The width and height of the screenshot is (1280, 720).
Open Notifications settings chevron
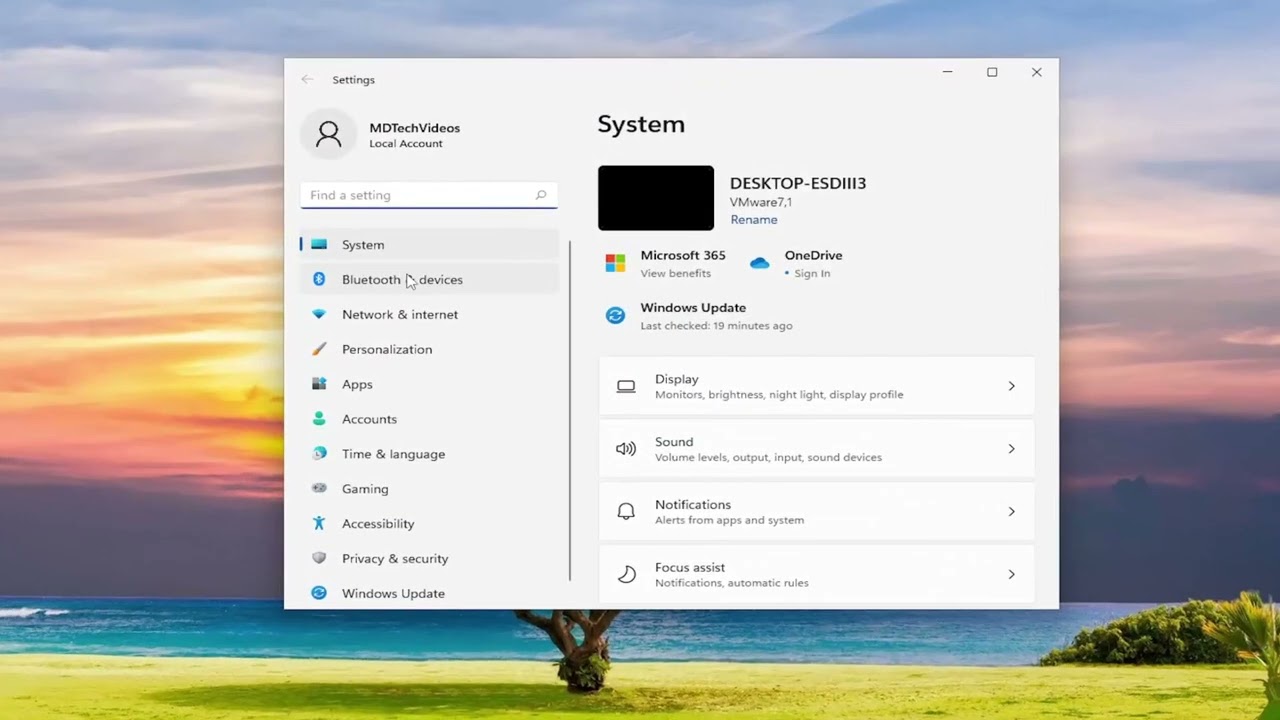coord(1011,512)
